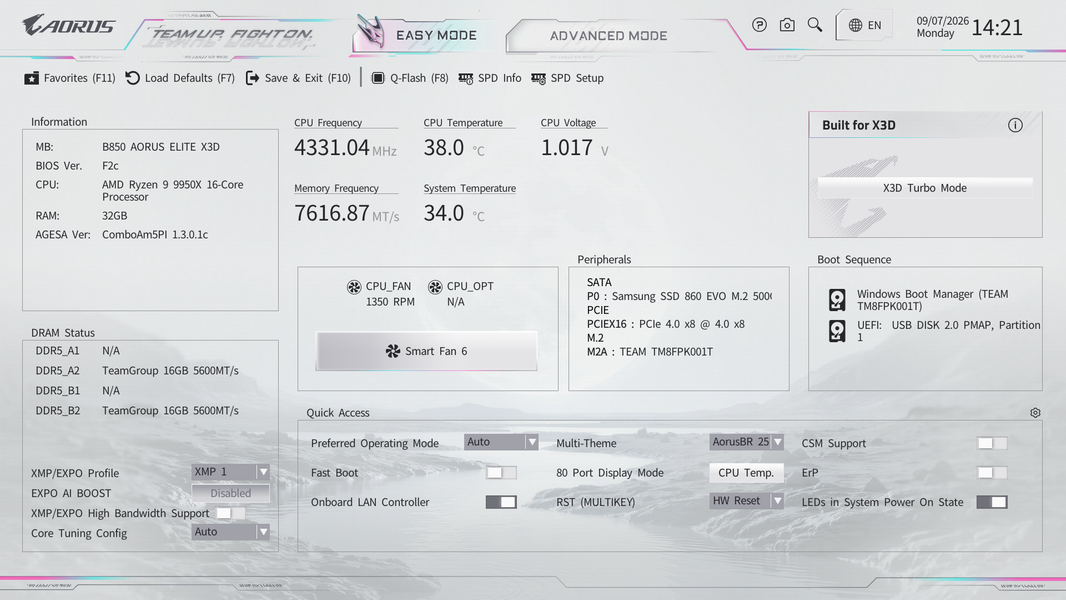Click the Load Defaults (F7) icon
The image size is (1066, 600).
tap(133, 78)
